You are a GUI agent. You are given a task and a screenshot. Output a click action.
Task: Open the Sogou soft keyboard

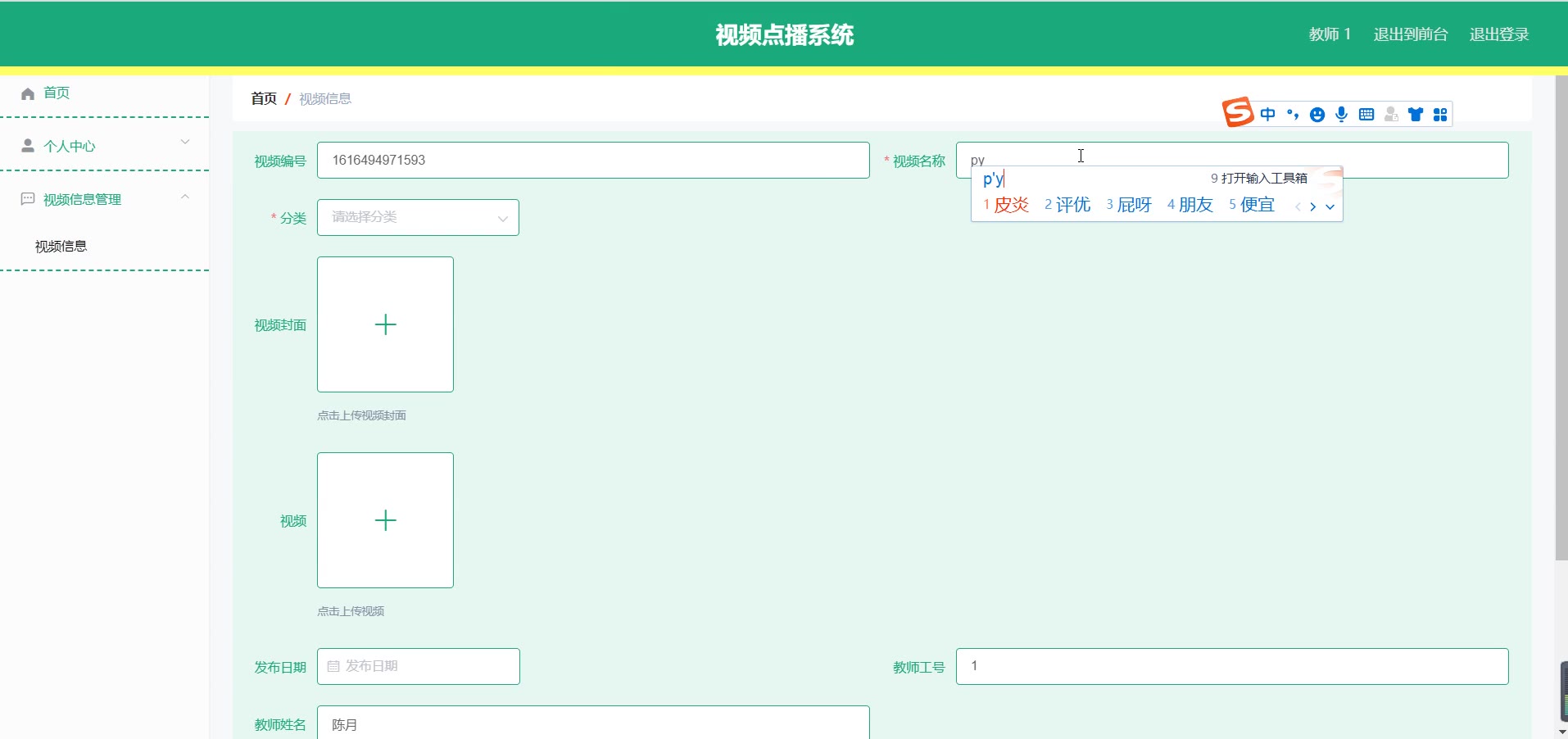(x=1366, y=115)
